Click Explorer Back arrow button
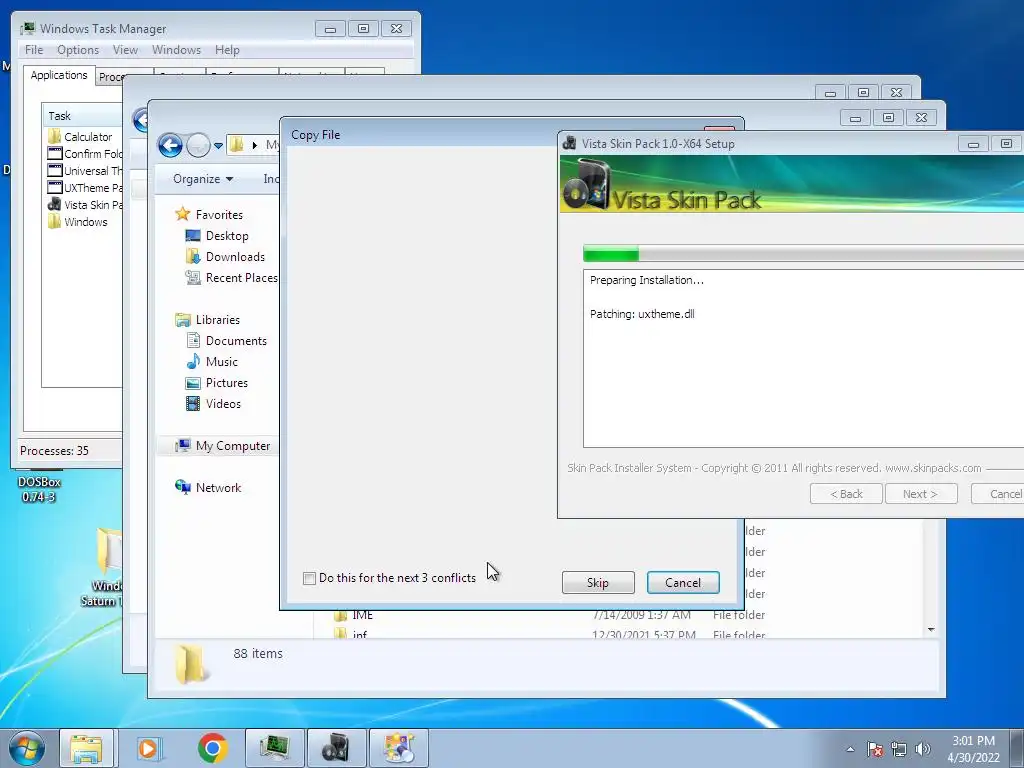Image resolution: width=1024 pixels, height=768 pixels. [x=170, y=145]
